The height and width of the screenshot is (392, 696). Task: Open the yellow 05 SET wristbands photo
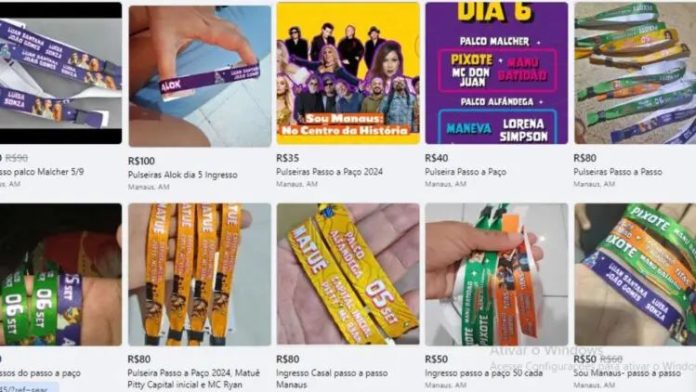(348, 274)
